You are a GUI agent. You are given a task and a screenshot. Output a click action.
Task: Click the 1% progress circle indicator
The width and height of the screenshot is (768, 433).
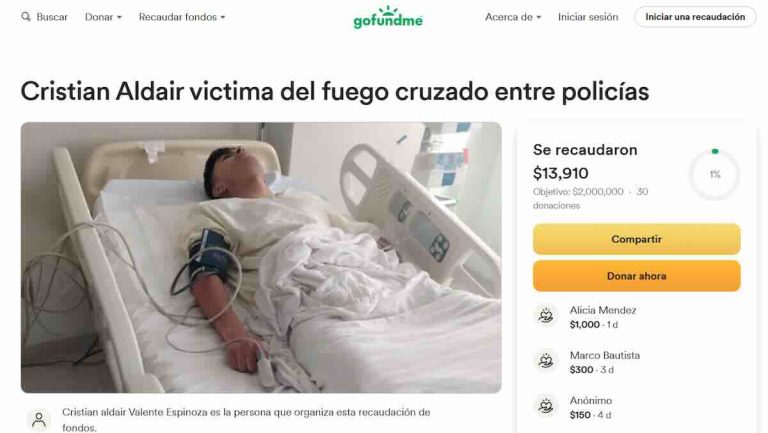(715, 174)
